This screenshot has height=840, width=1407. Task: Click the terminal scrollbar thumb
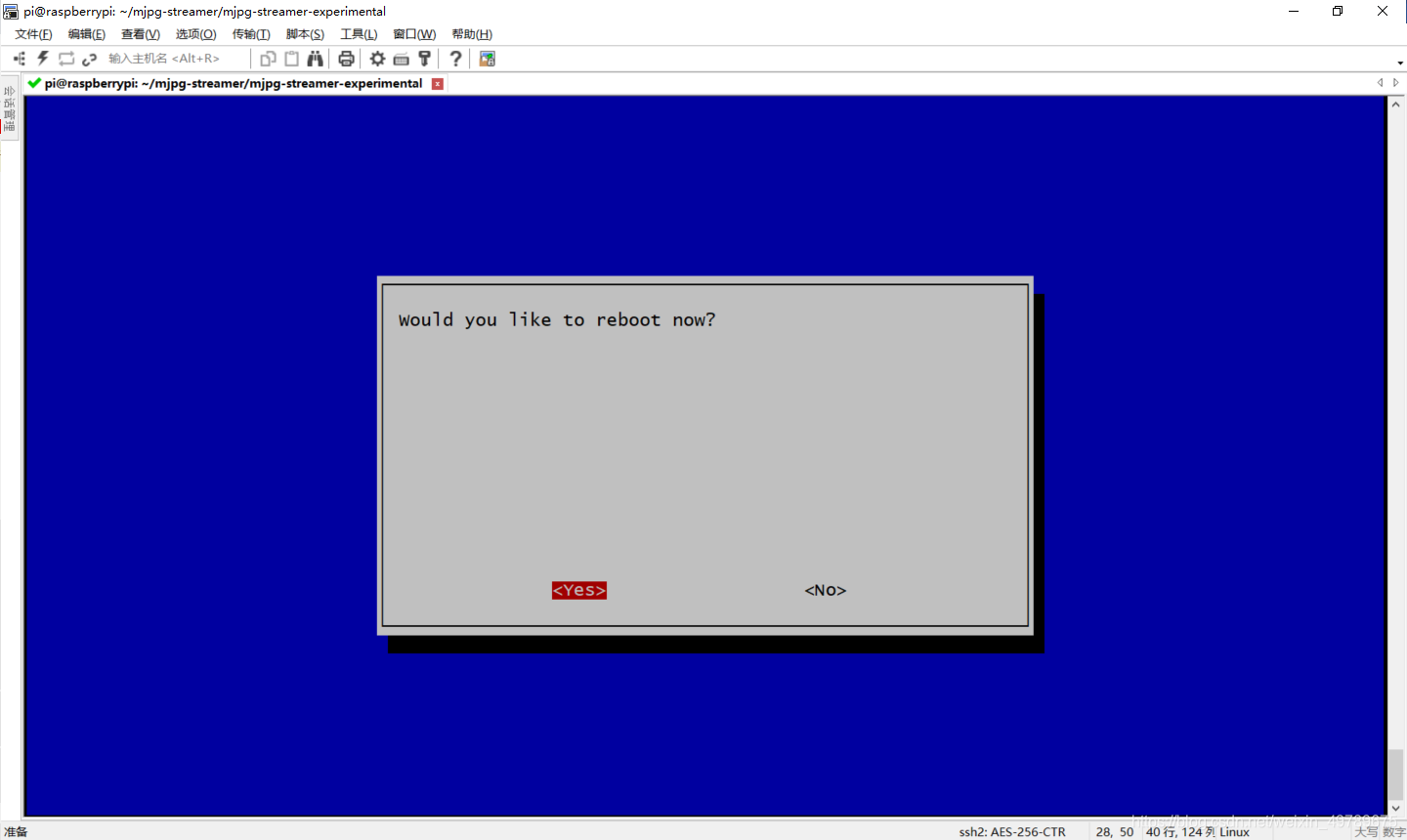(1396, 774)
